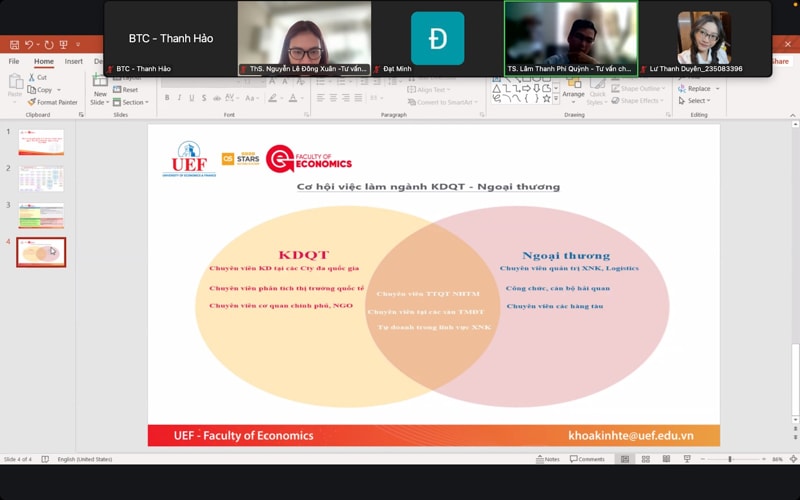Click the Reset slide icon
This screenshot has height=500, width=800.
tap(126, 90)
